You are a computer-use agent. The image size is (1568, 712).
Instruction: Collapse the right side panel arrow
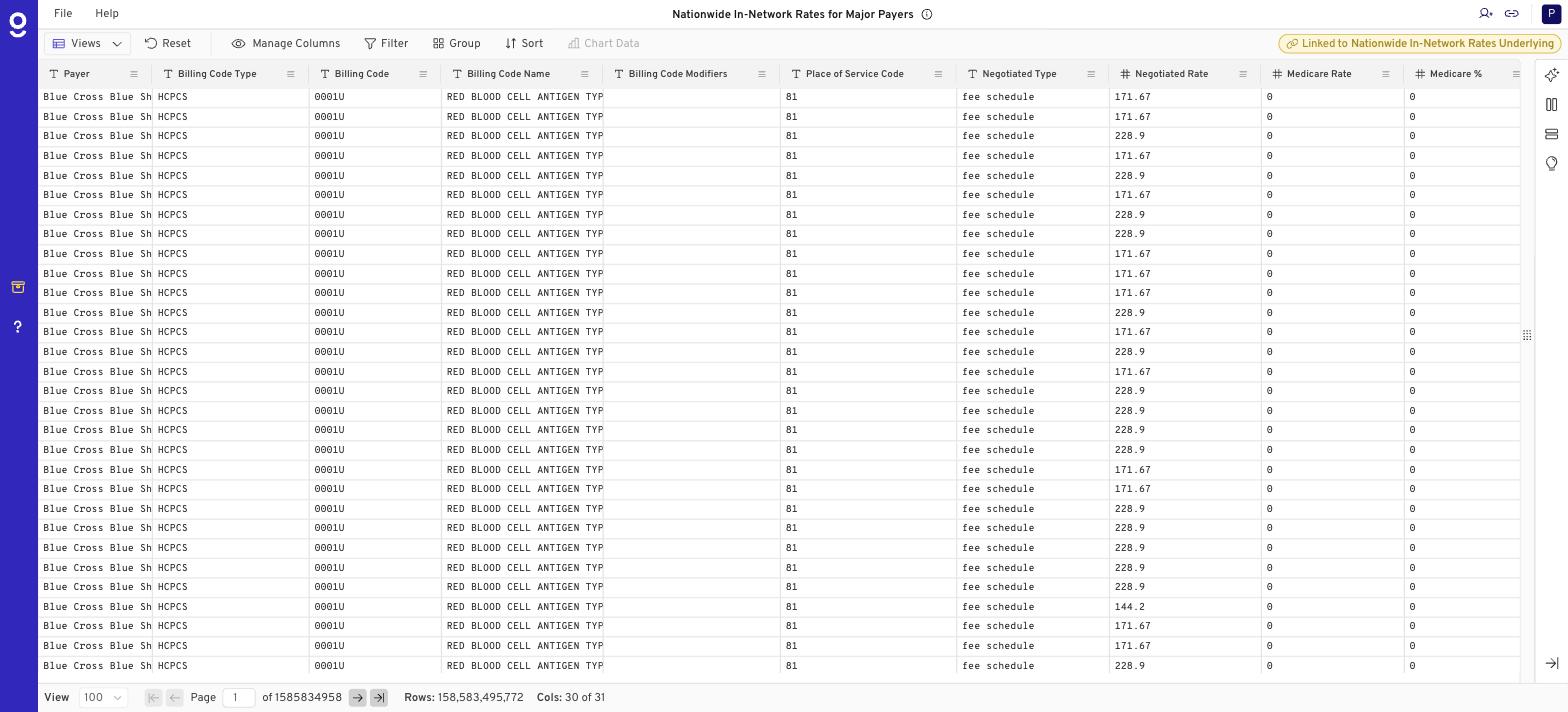pos(1552,663)
